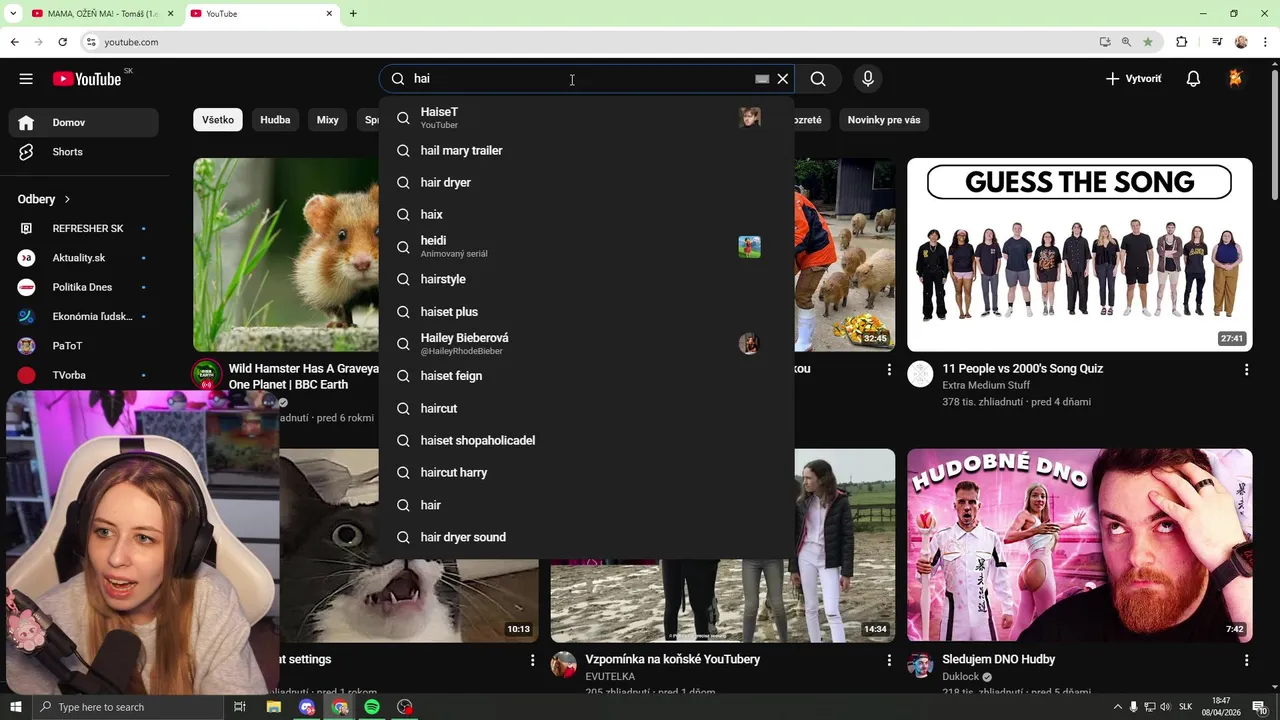
Task: Choose 'haix' suggestion
Action: point(587,214)
